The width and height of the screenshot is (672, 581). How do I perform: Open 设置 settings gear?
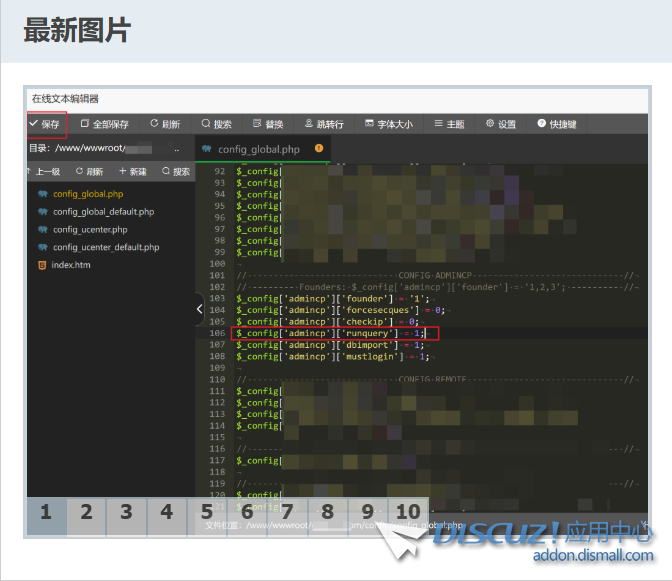click(x=501, y=124)
